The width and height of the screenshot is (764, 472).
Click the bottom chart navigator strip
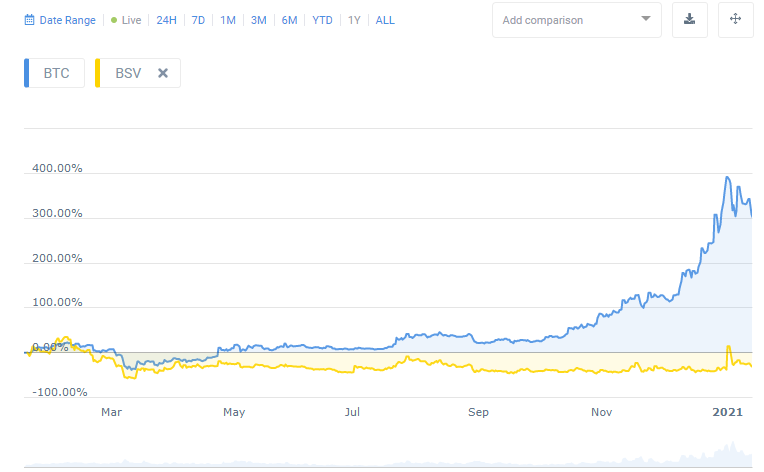(388, 459)
